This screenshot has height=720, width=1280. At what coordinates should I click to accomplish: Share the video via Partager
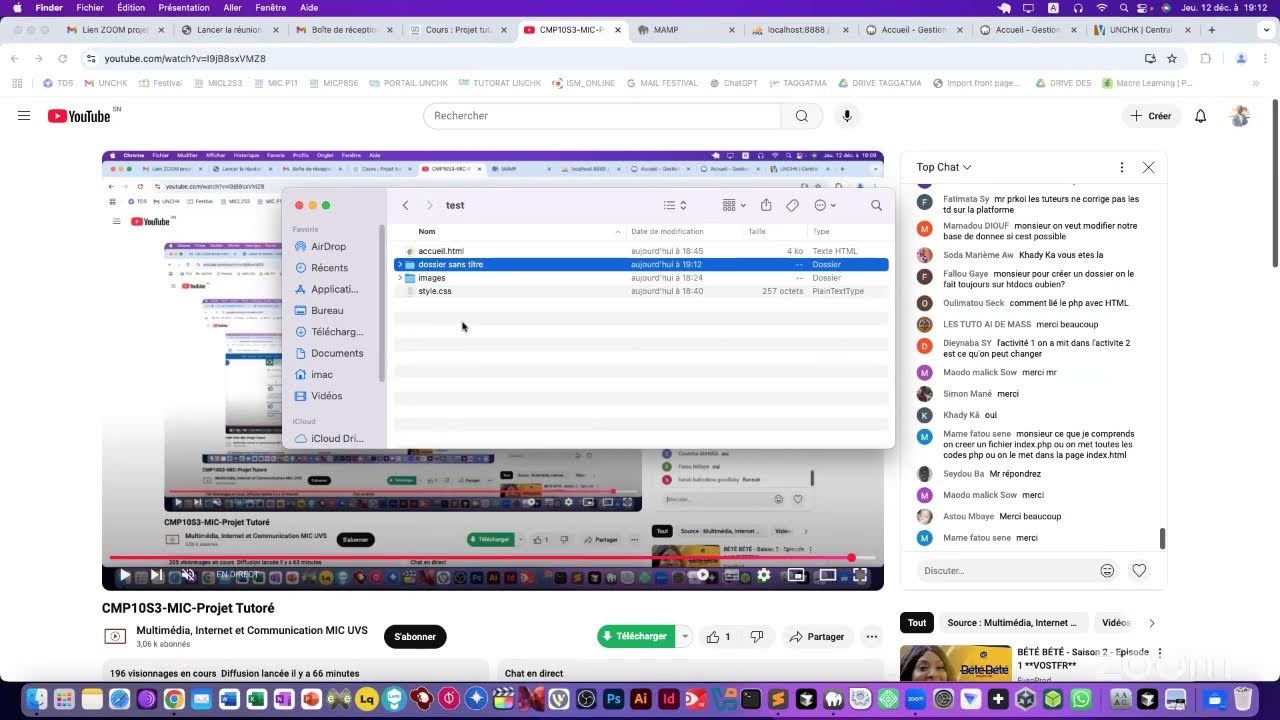[816, 637]
